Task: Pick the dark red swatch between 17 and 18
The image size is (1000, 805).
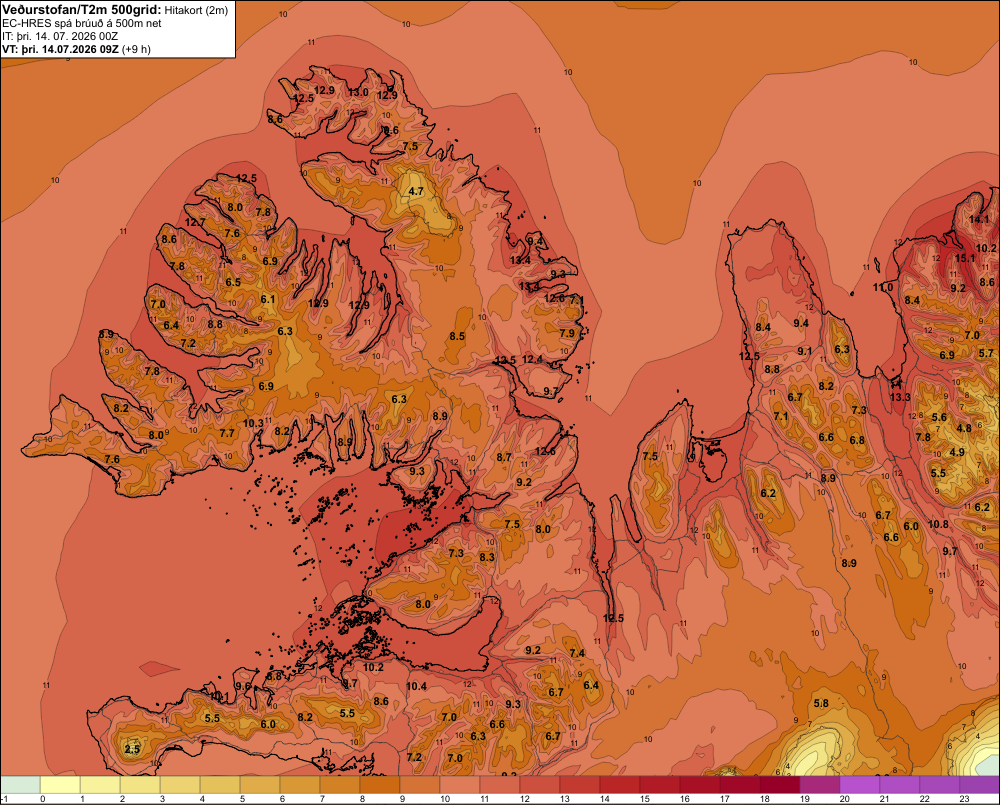Action: pos(740,785)
